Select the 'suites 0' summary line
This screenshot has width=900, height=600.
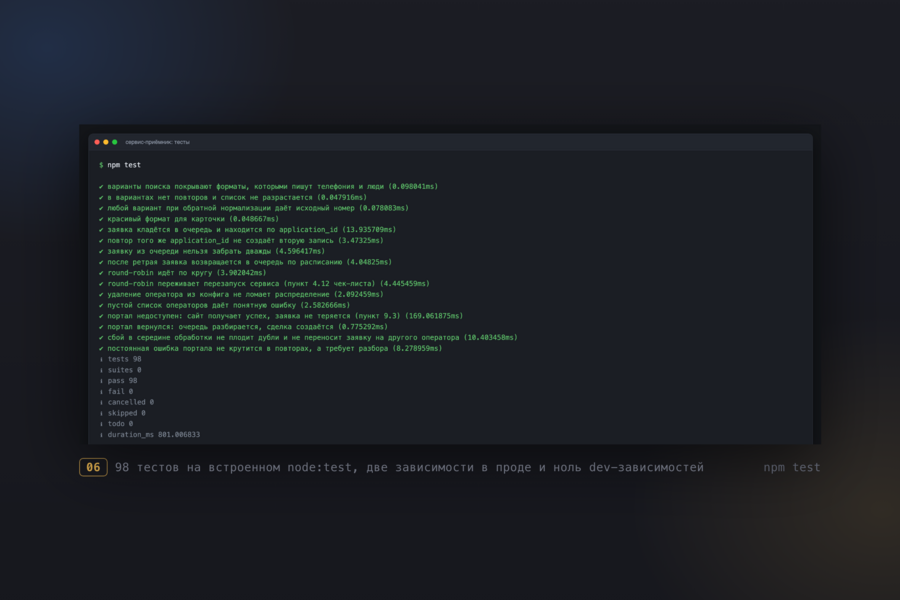pyautogui.click(x=121, y=370)
